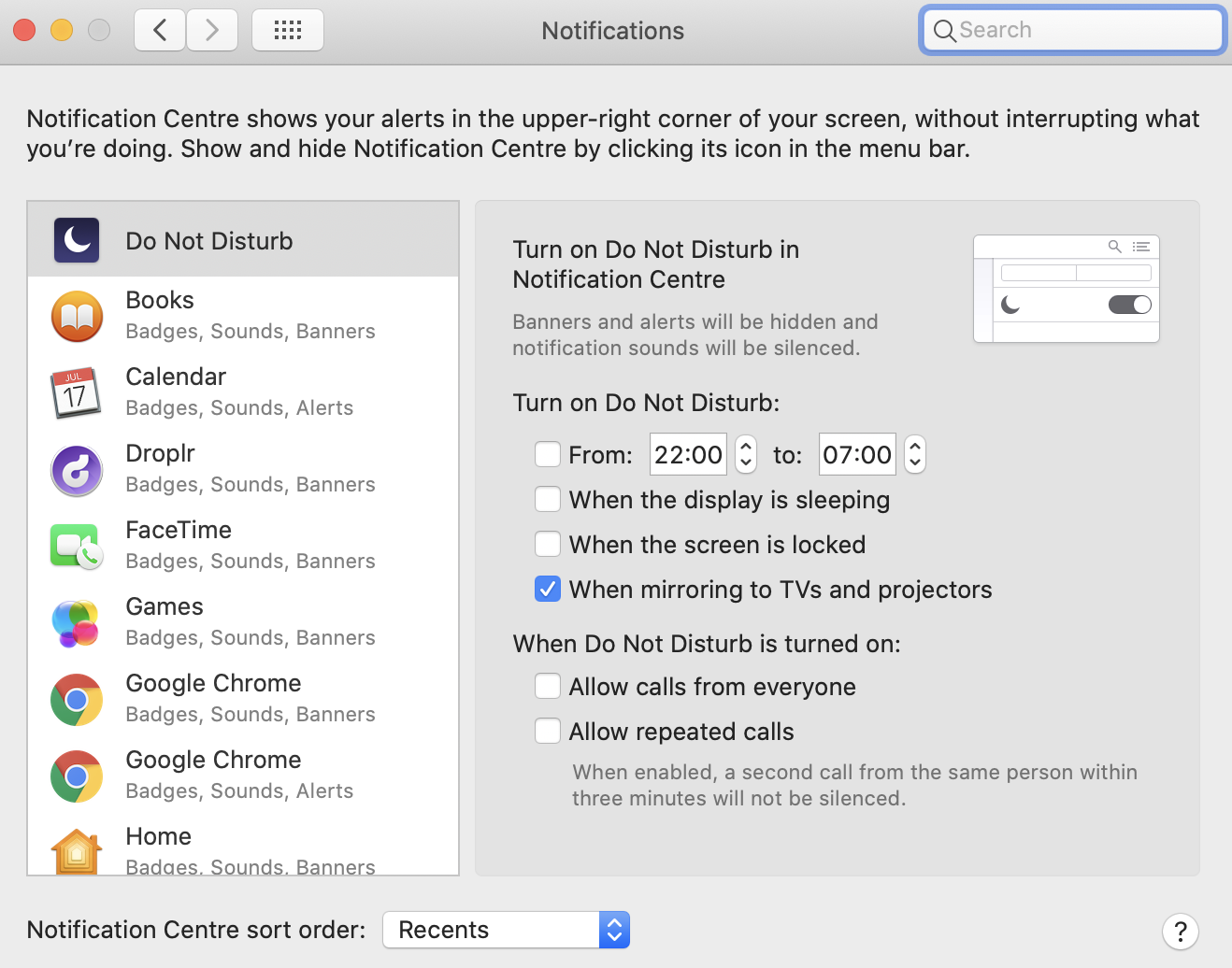
Task: Click the Games app icon
Action: pos(77,623)
